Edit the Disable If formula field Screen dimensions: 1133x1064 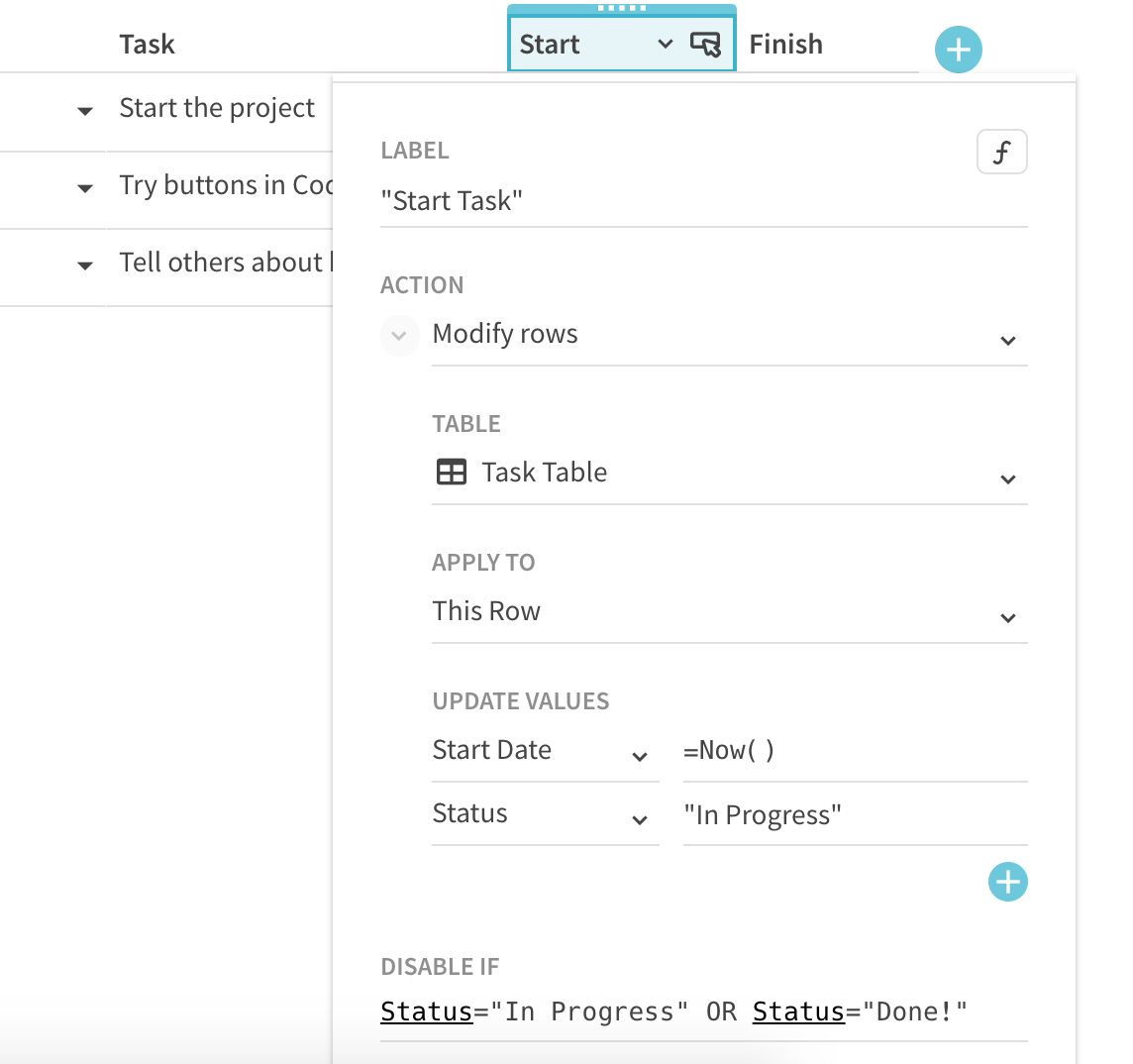(x=703, y=1011)
